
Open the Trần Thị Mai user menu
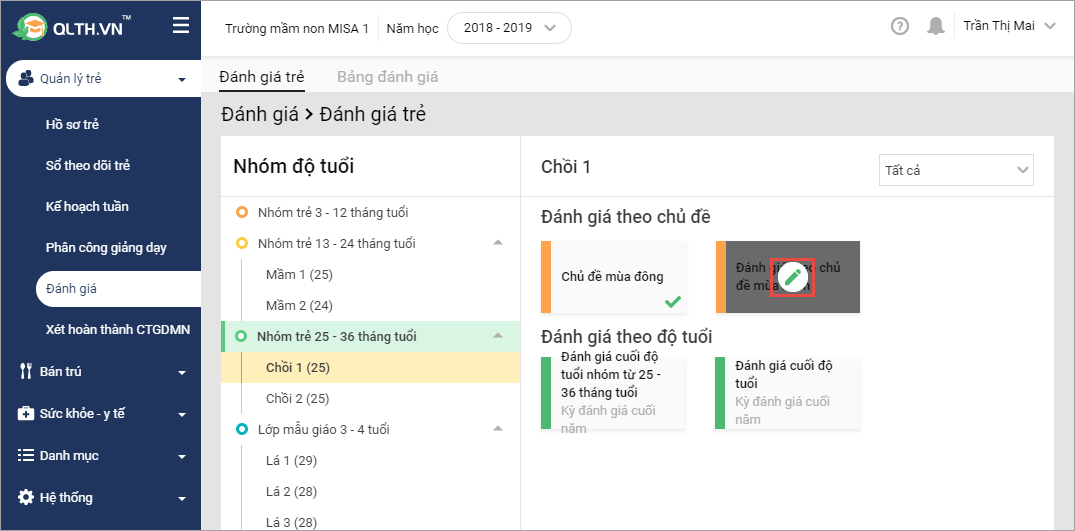pos(1009,27)
